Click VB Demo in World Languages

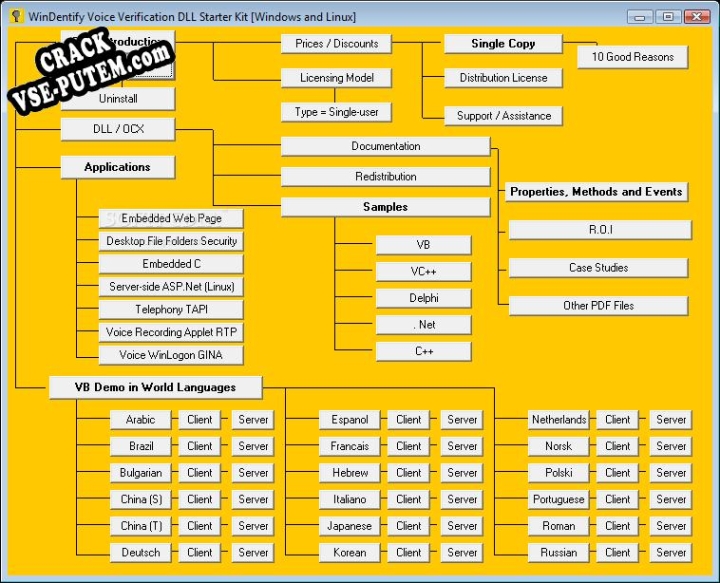(156, 387)
